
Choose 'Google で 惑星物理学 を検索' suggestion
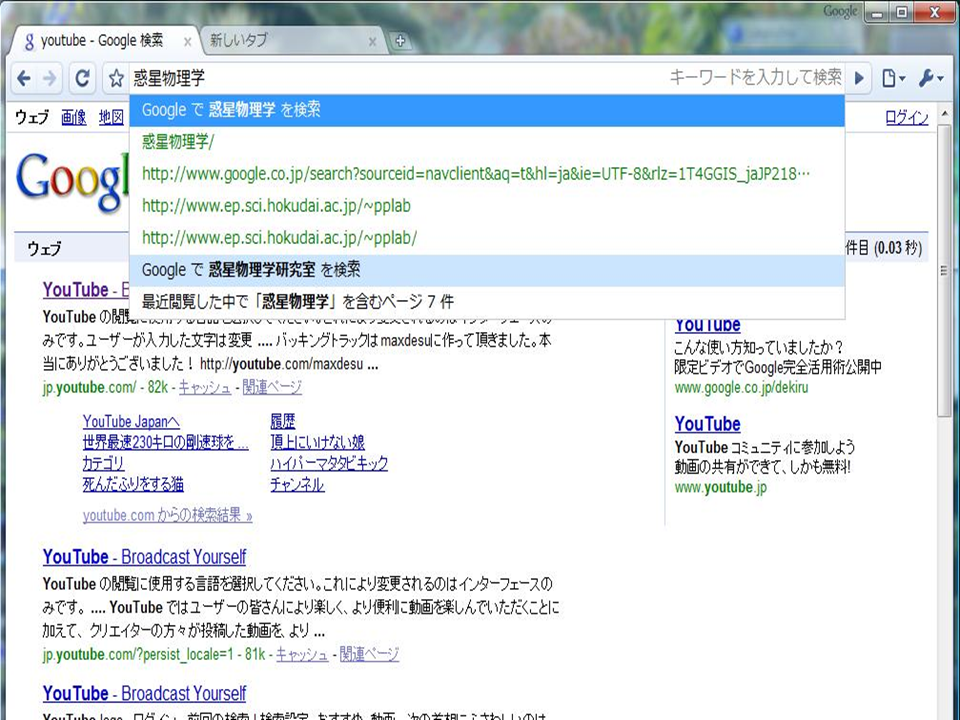pyautogui.click(x=487, y=110)
